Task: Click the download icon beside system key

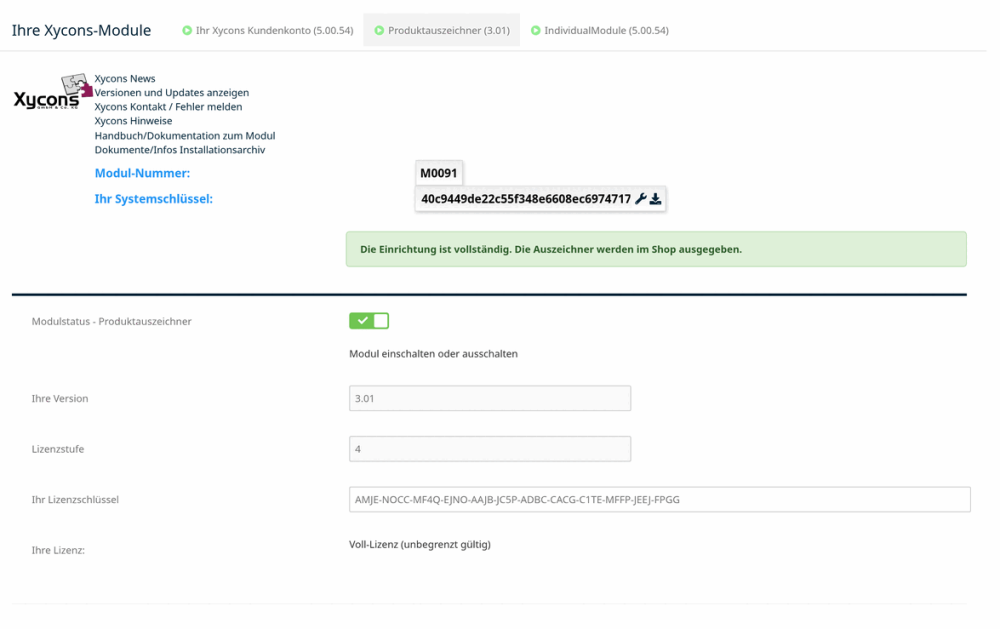Action: 655,199
